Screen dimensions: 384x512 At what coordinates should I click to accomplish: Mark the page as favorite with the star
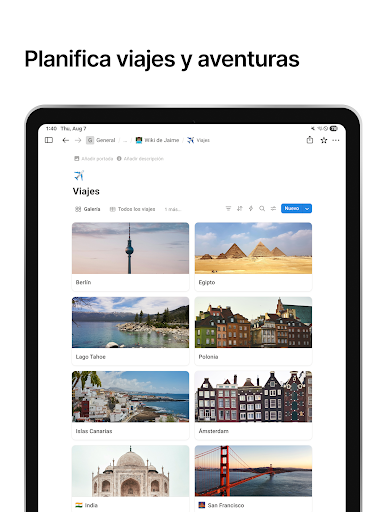(323, 140)
